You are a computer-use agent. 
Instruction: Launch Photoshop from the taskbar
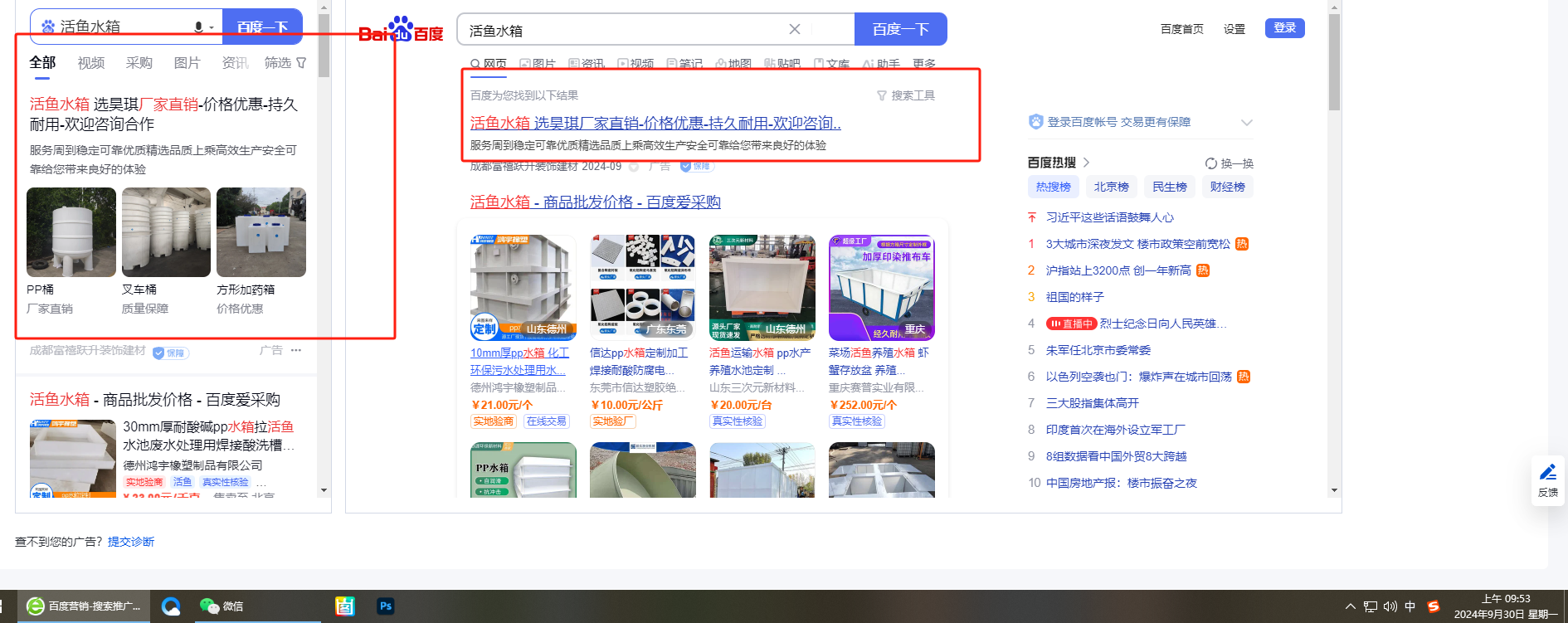[386, 606]
